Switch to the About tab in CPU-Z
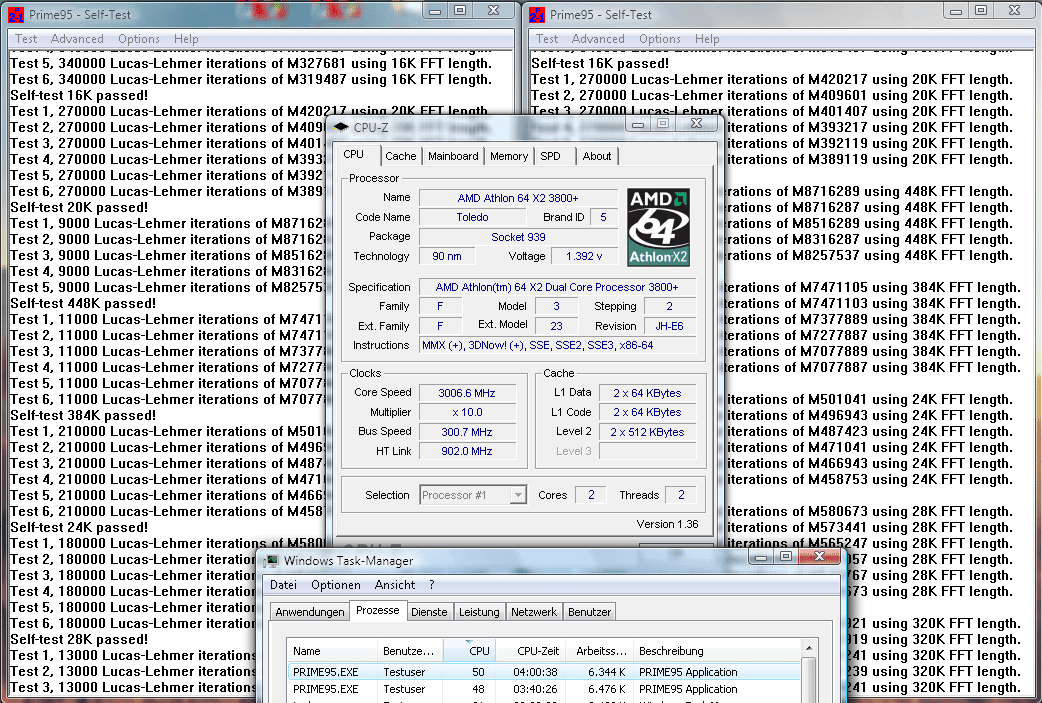 point(597,156)
